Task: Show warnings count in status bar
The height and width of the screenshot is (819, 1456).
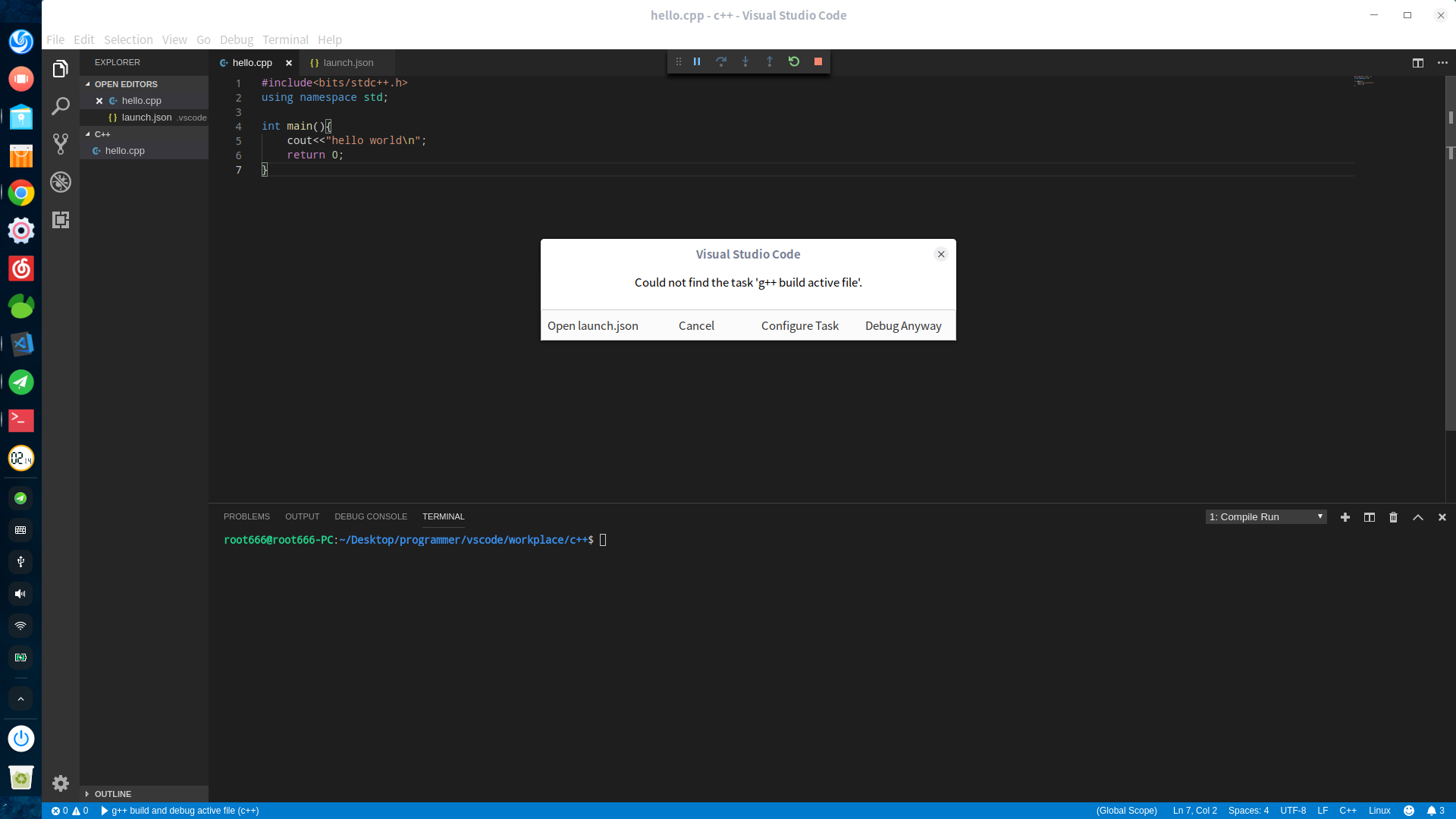Action: click(x=80, y=811)
